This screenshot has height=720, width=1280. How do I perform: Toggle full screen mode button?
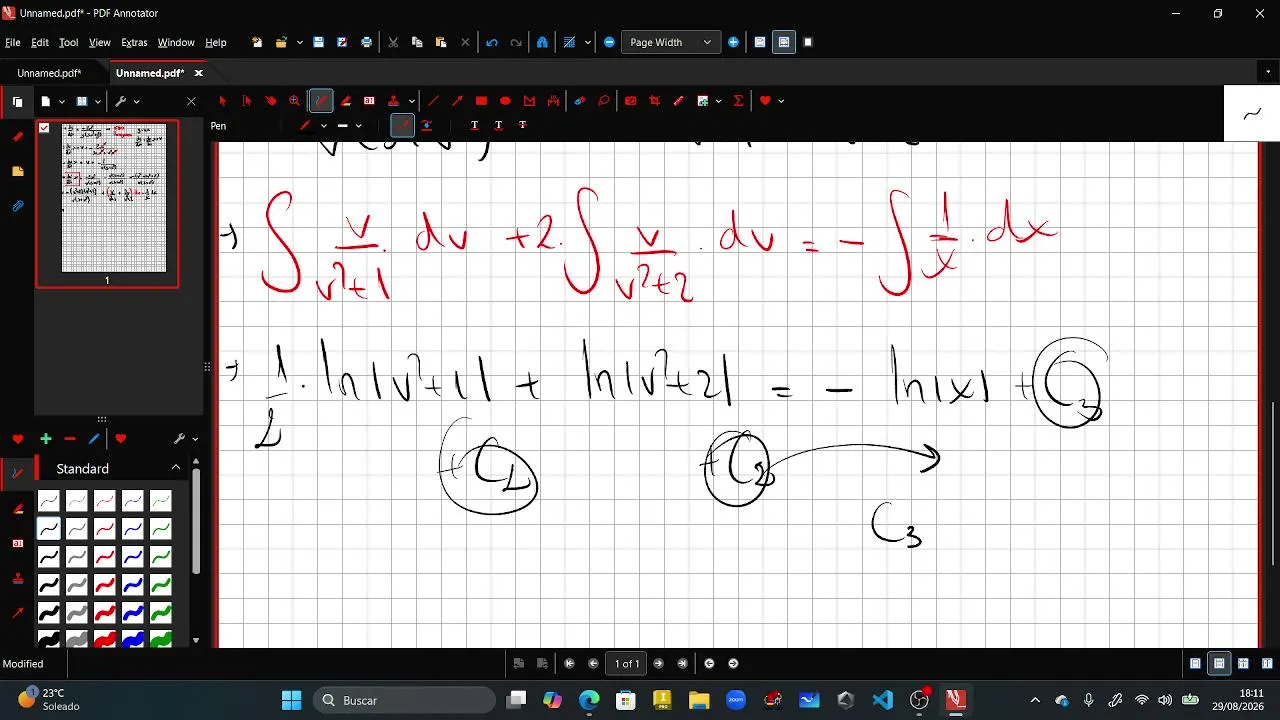pyautogui.click(x=808, y=42)
